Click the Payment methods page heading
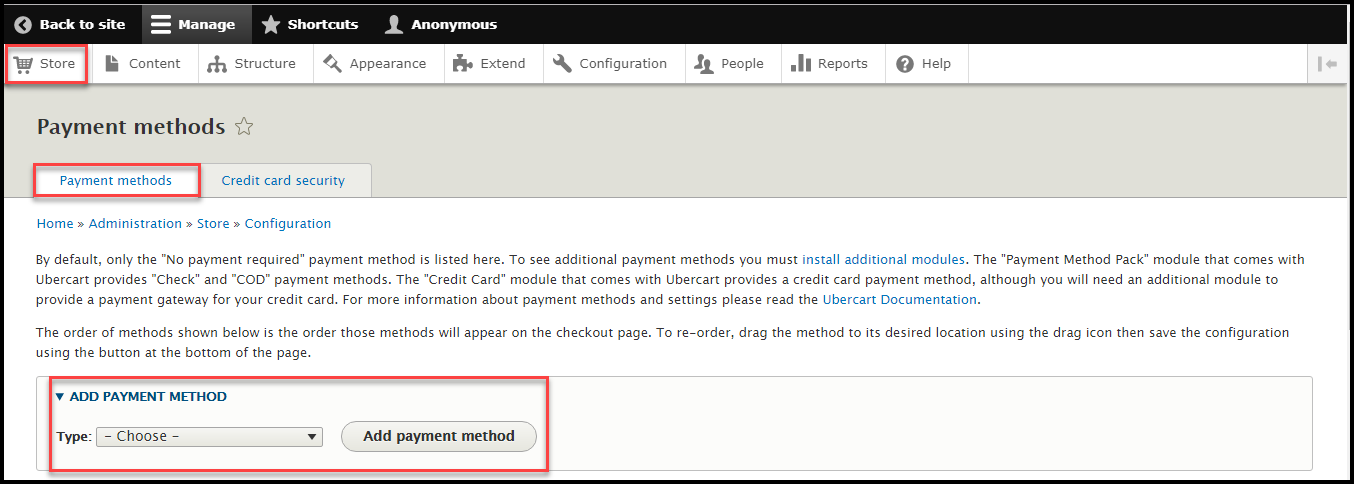The height and width of the screenshot is (484, 1354). tap(131, 127)
